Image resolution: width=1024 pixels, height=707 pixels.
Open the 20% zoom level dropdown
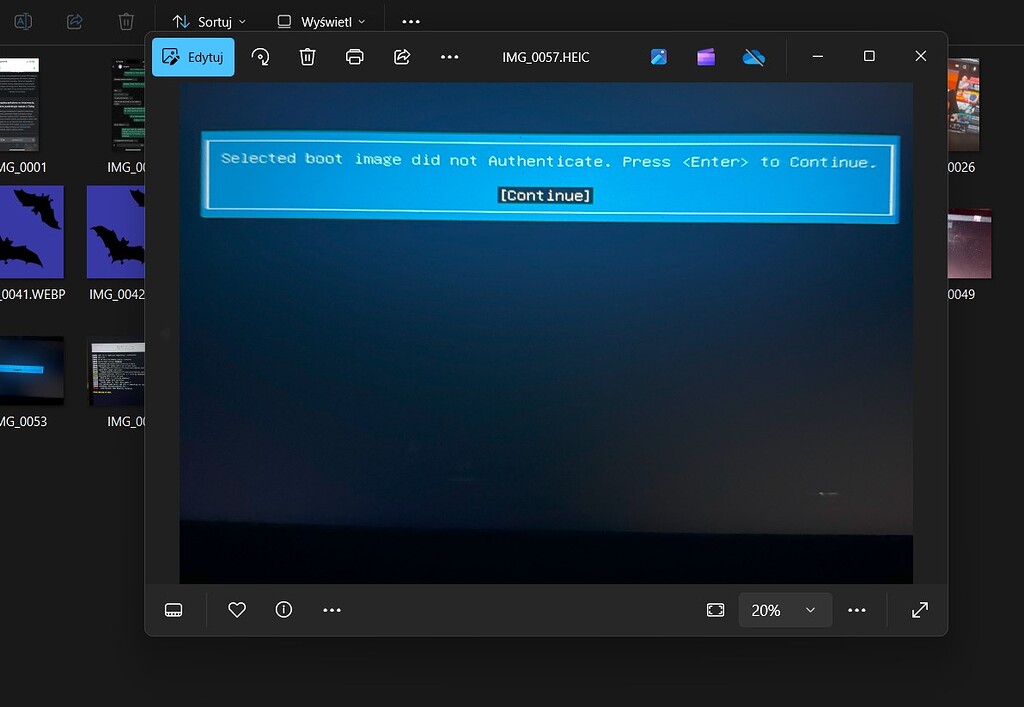(785, 610)
